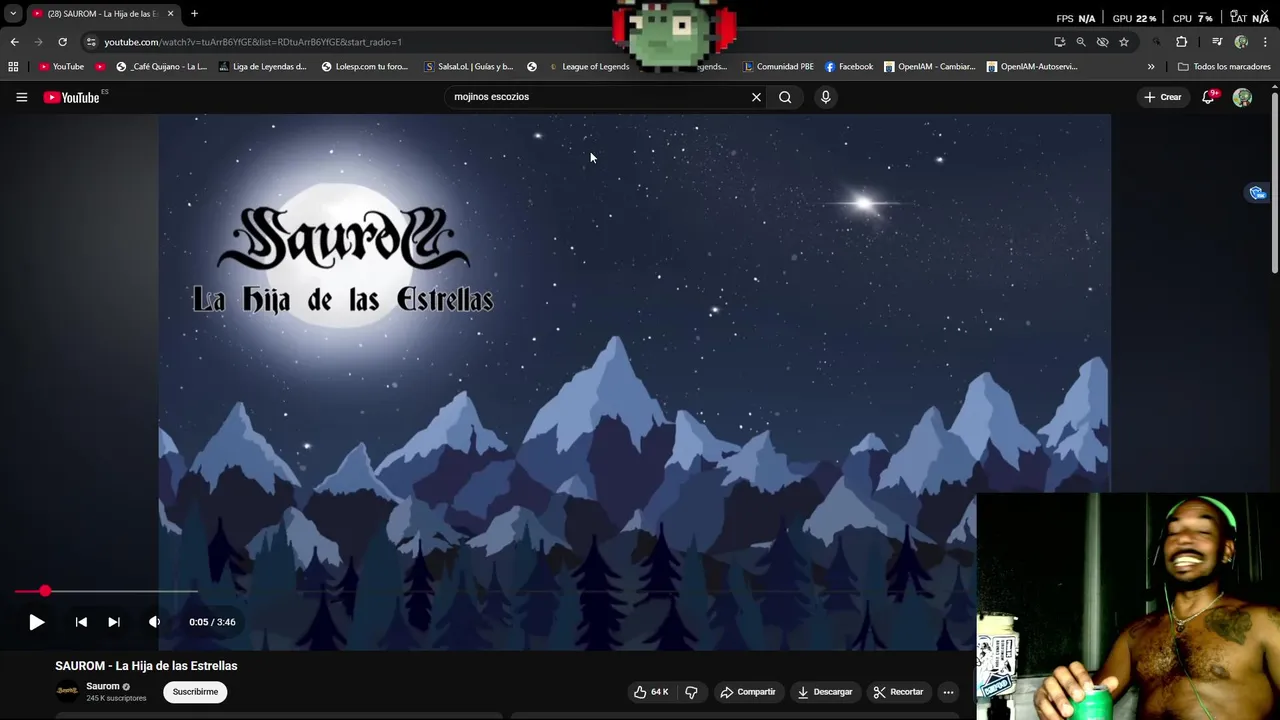This screenshot has height=720, width=1280.
Task: Open media controls icon in toolbar
Action: (1217, 42)
